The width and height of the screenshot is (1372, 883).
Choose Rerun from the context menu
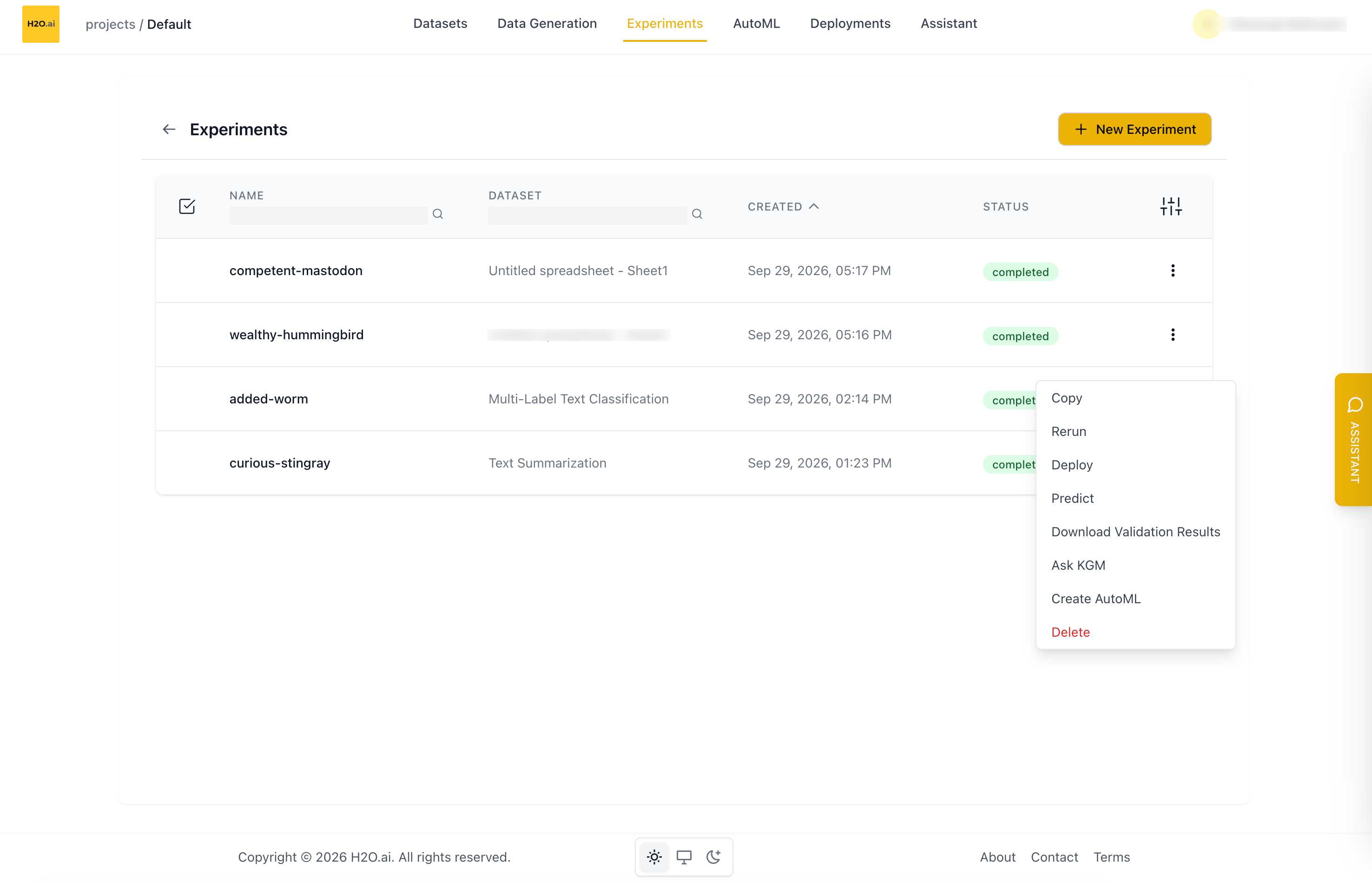[1135, 431]
